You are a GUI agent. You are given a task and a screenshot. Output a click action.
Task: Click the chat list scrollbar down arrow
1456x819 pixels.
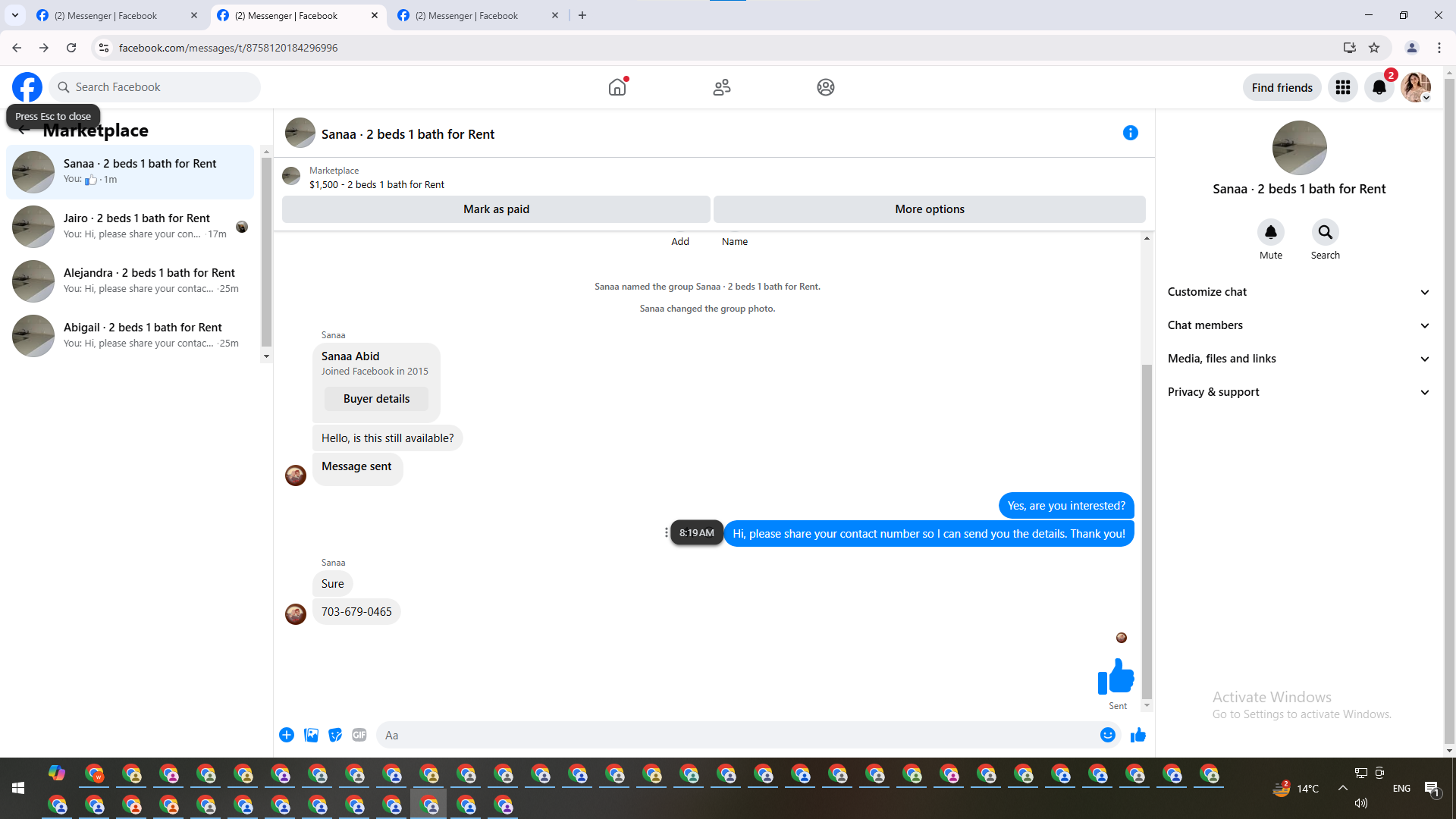pos(266,356)
